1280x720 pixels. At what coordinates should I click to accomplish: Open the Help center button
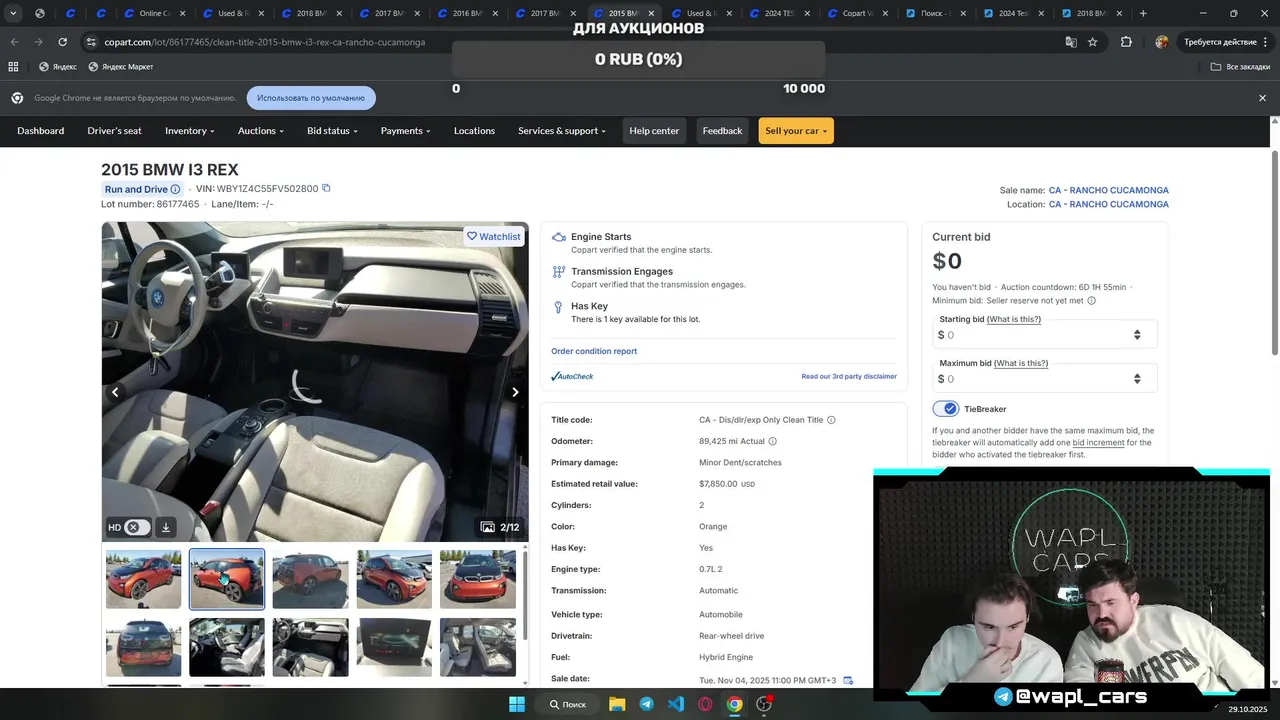(x=654, y=131)
